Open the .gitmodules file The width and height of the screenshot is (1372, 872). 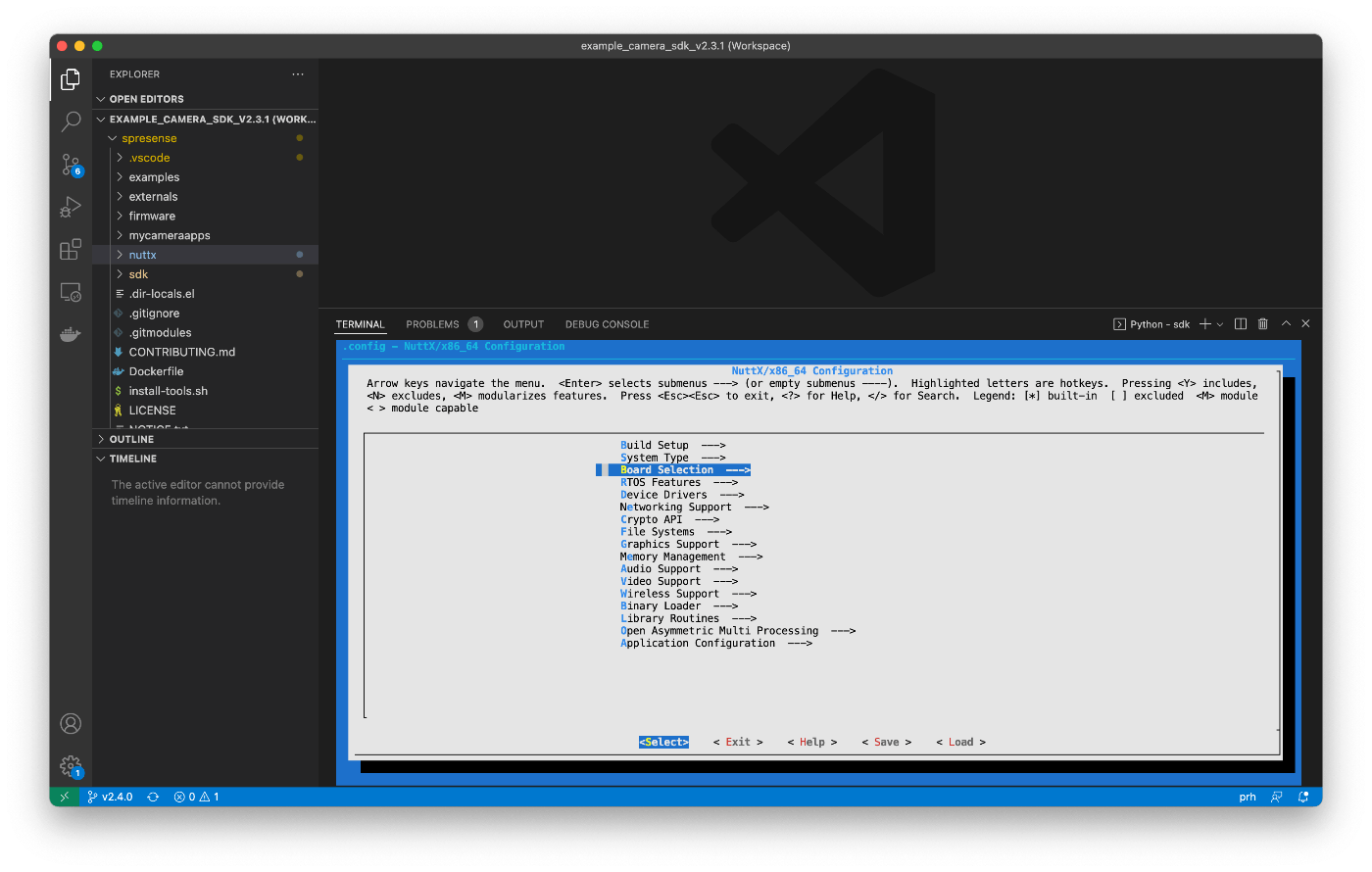[x=206, y=332]
